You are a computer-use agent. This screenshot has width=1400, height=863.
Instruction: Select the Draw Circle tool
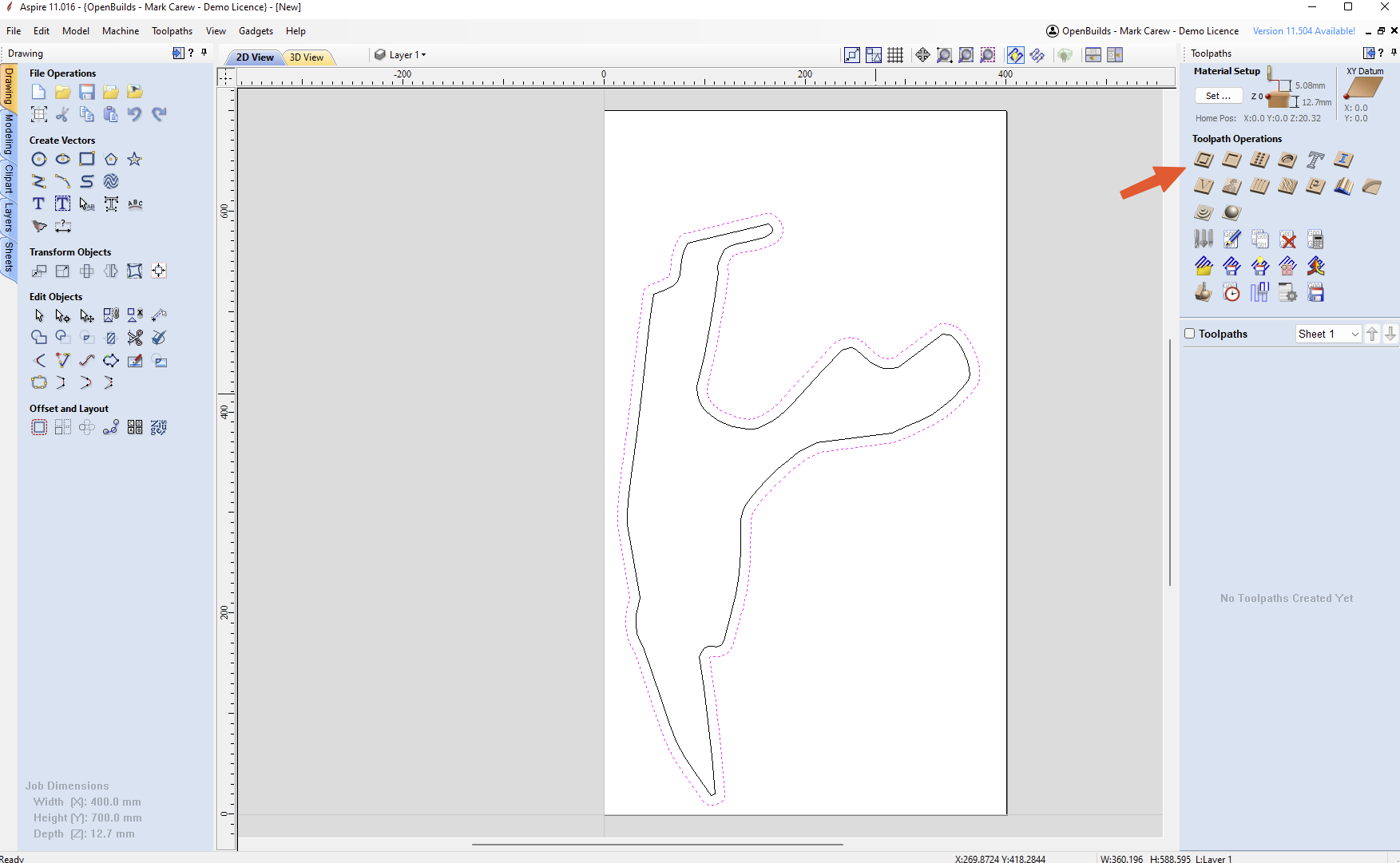(x=38, y=159)
